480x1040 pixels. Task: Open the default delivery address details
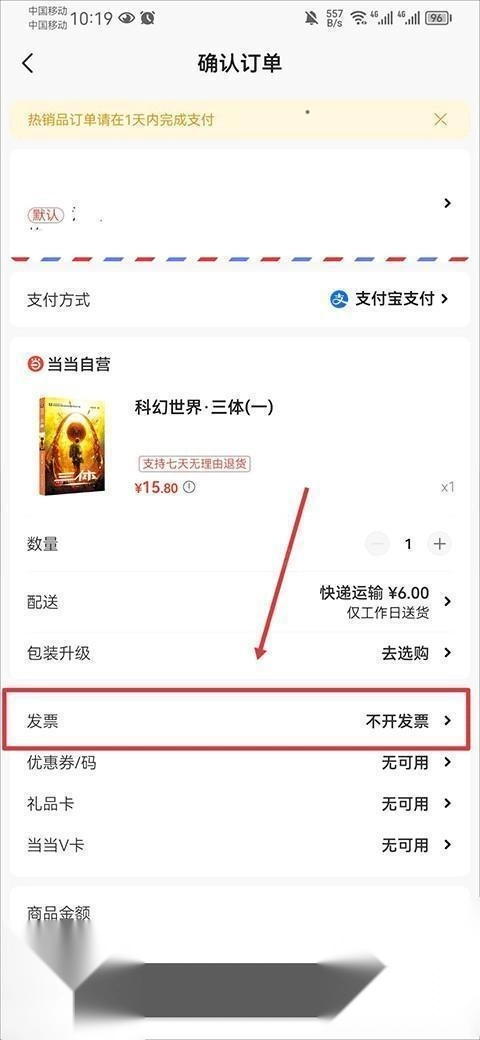coord(239,204)
